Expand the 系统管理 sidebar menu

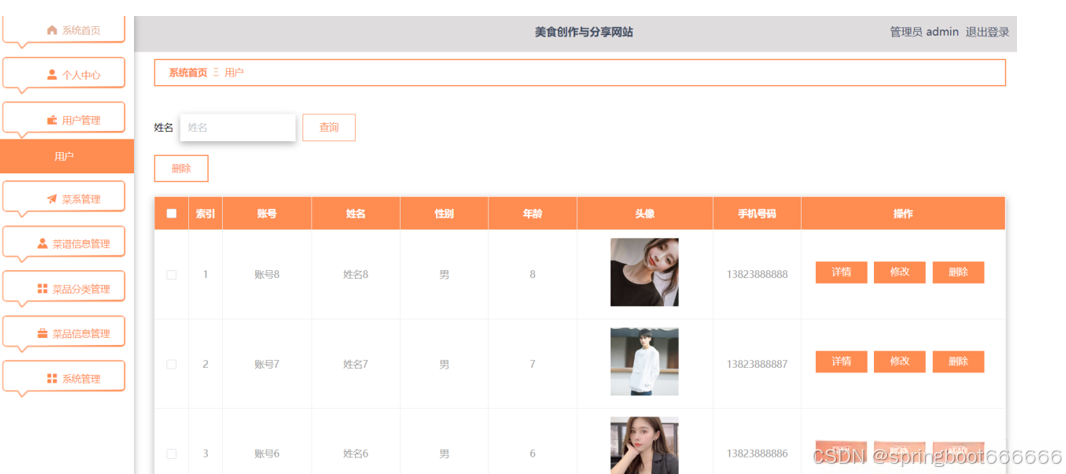tap(64, 377)
